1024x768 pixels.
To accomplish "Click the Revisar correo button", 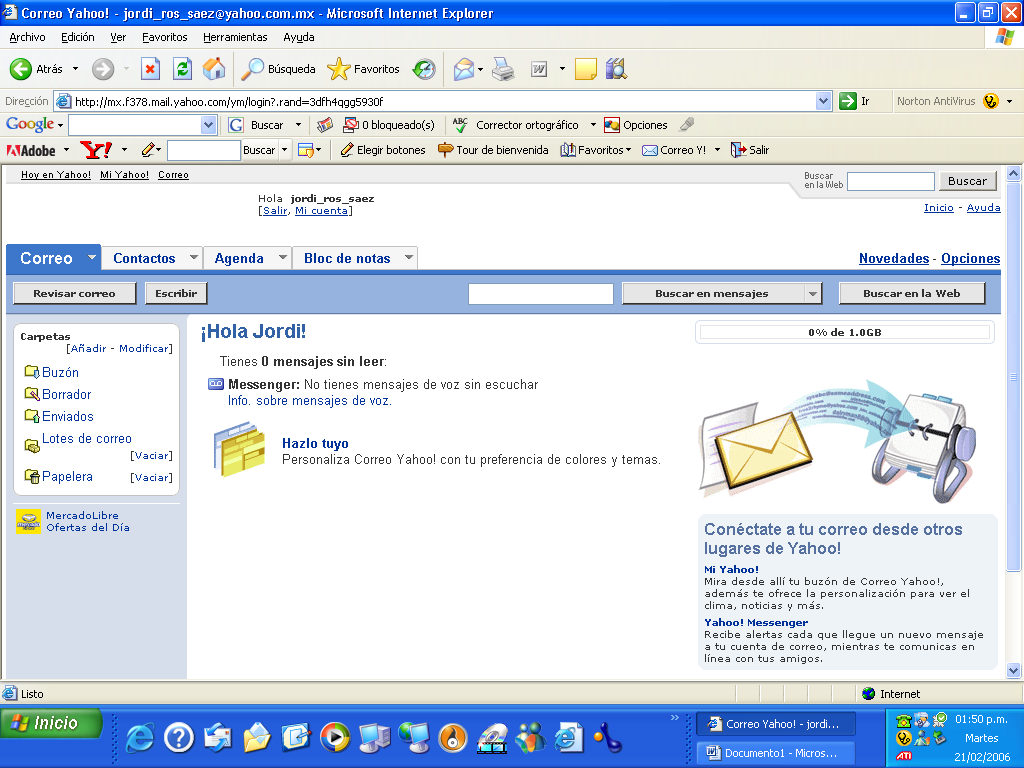I will click(x=74, y=294).
